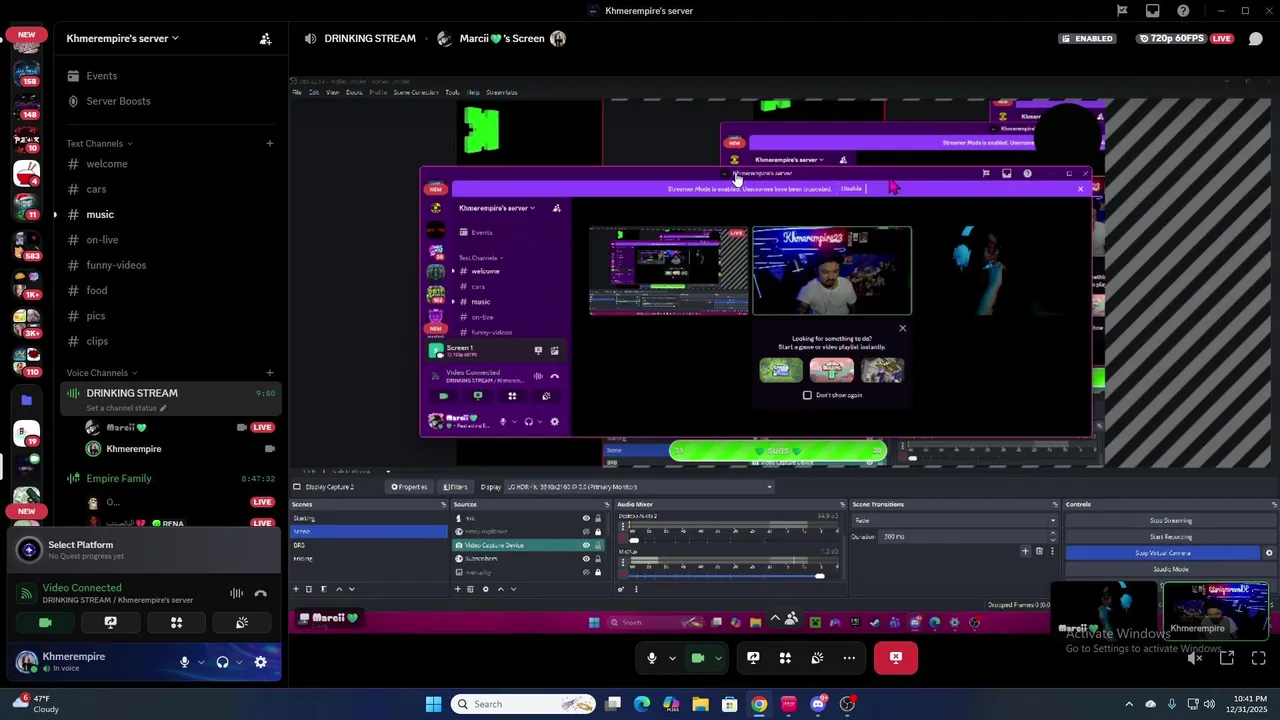Click create channel plus next to Text Channels
The image size is (1280, 720).
tap(269, 143)
